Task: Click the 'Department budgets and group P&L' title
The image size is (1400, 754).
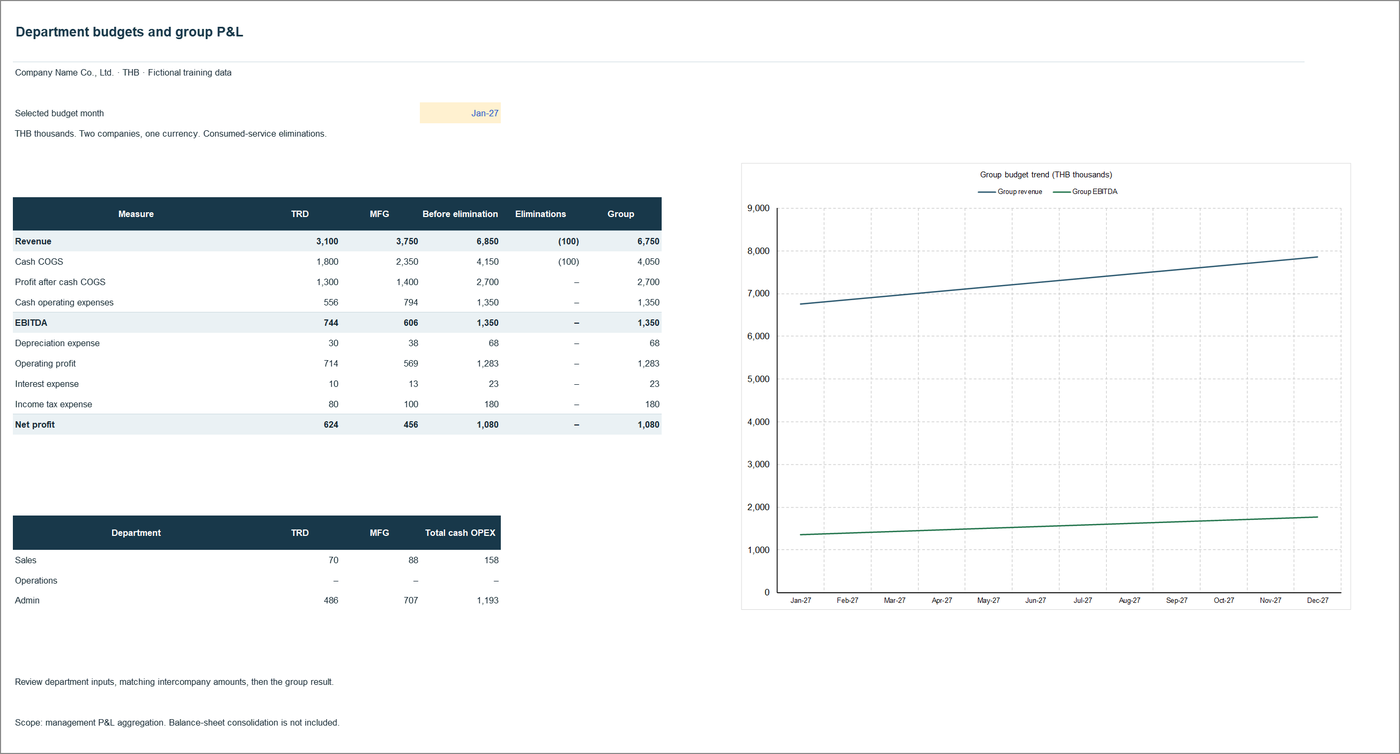Action: click(x=129, y=32)
